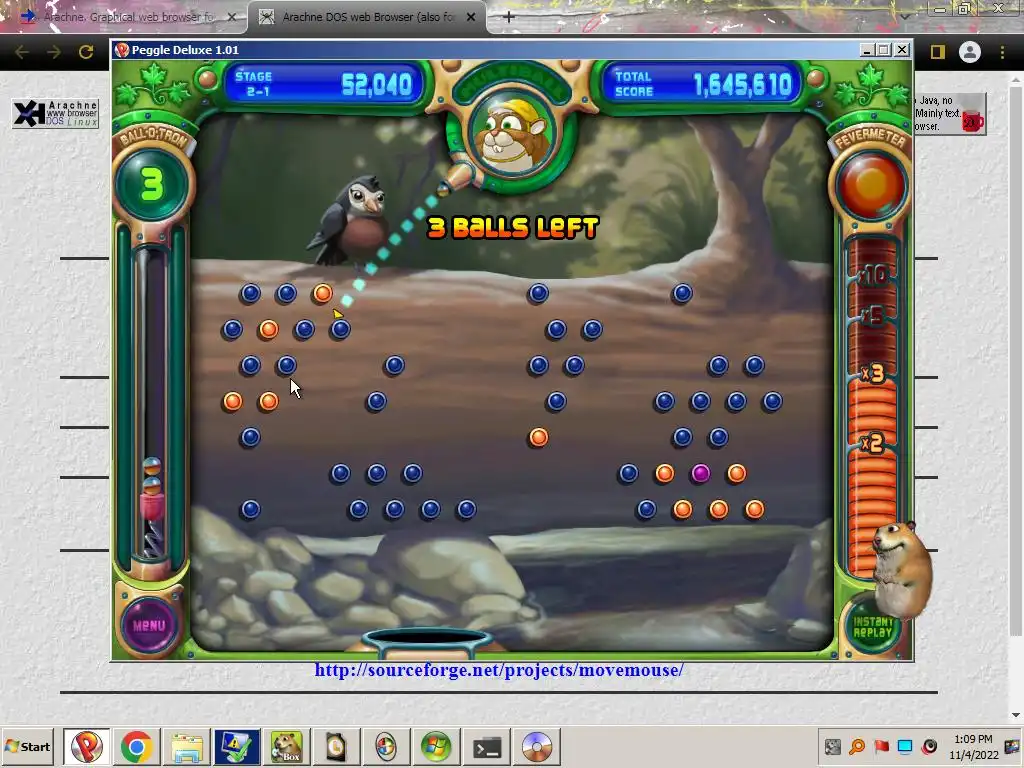Image resolution: width=1024 pixels, height=768 pixels.
Task: Reload the page in Chrome
Action: (86, 52)
